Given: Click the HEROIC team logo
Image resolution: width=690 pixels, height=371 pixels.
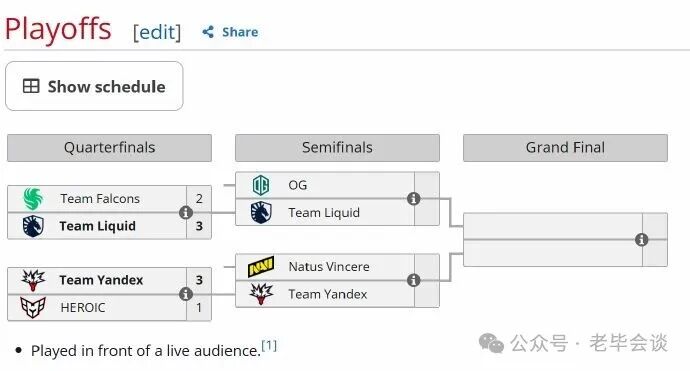Looking at the screenshot, I should 33,307.
